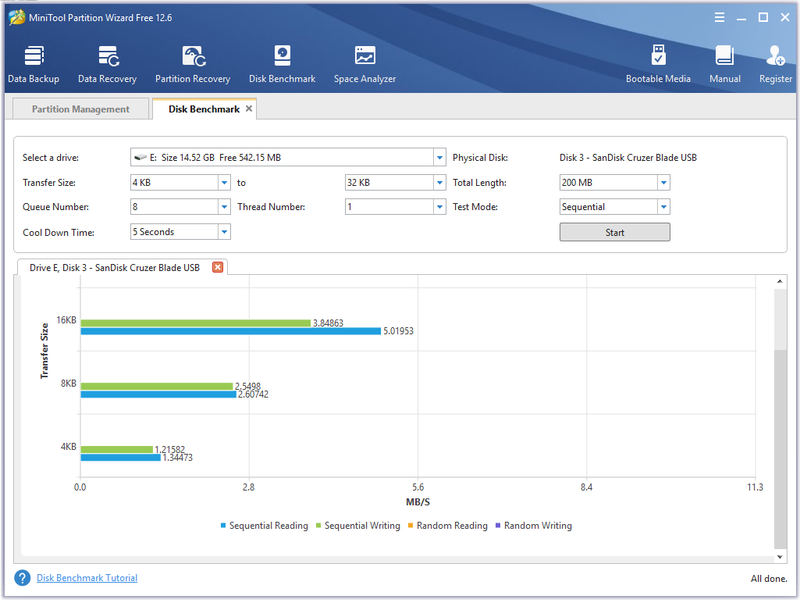Switch to the Partition Management tab
This screenshot has height=603, width=800.
80,109
